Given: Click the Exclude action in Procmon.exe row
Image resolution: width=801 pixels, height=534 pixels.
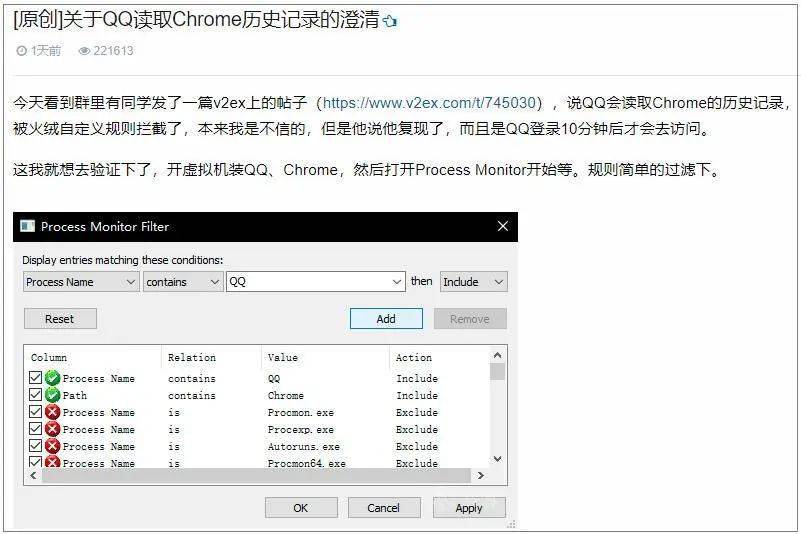Looking at the screenshot, I should [417, 412].
